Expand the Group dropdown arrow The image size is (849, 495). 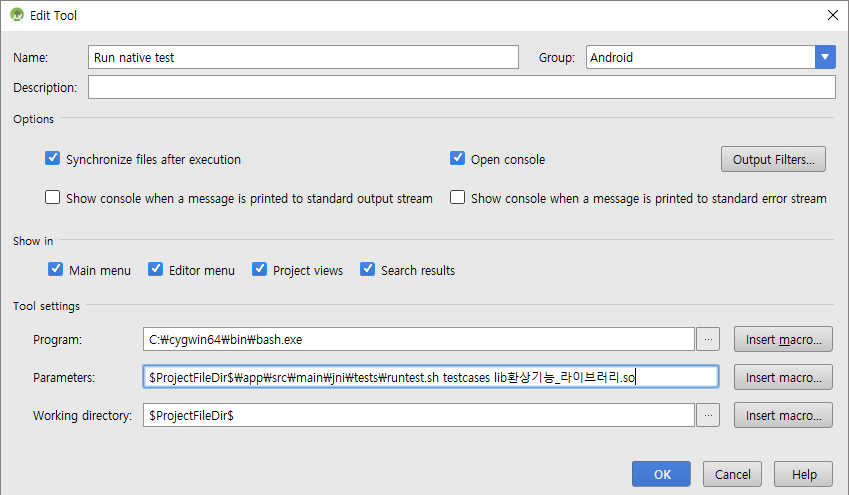(x=825, y=57)
